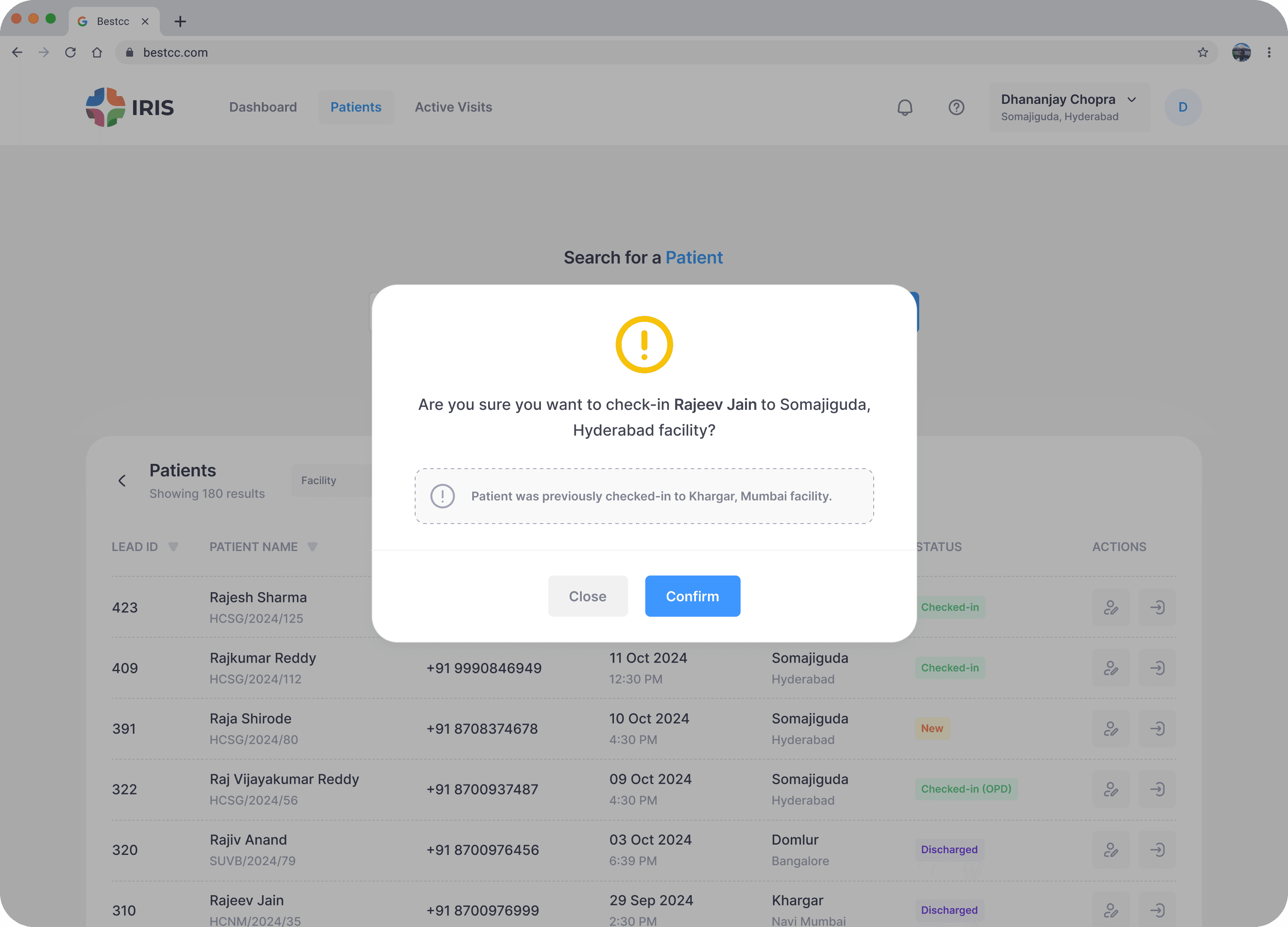The image size is (1288, 927).
Task: Click edit patient icon for Rajkumar Reddy
Action: 1111,668
